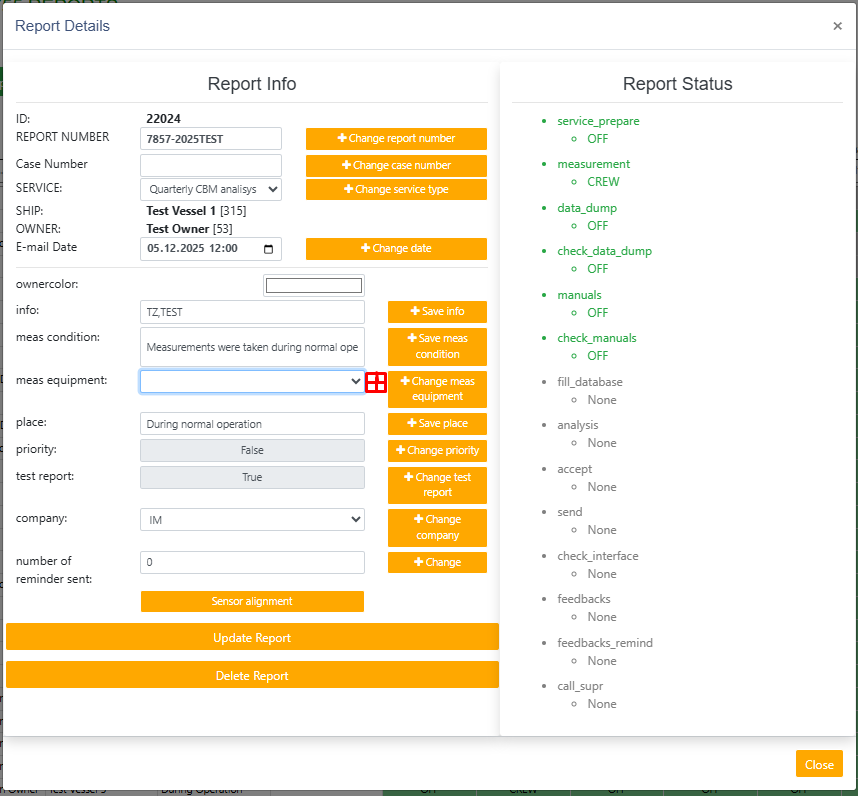The height and width of the screenshot is (796, 858).
Task: Save the info field
Action: (437, 312)
